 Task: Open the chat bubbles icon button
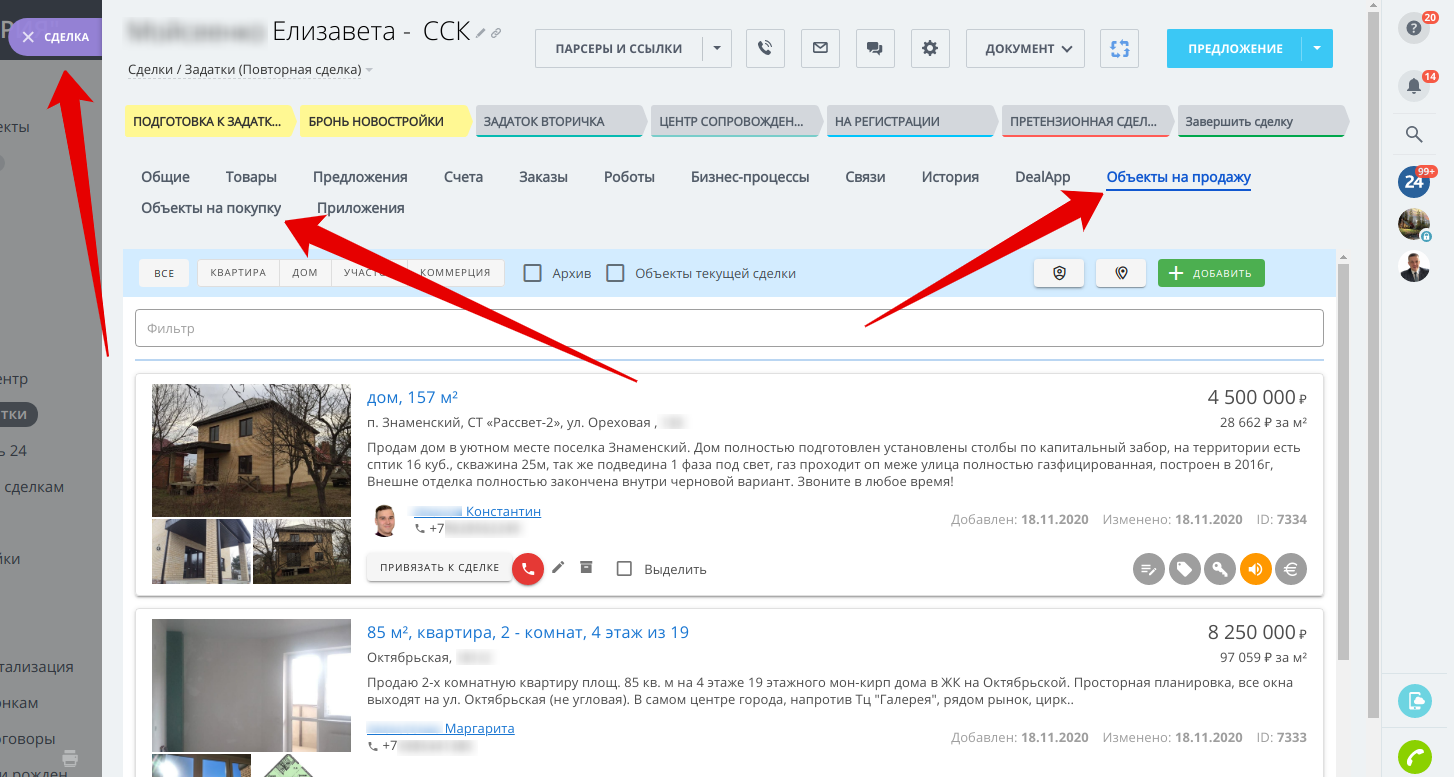[x=875, y=48]
